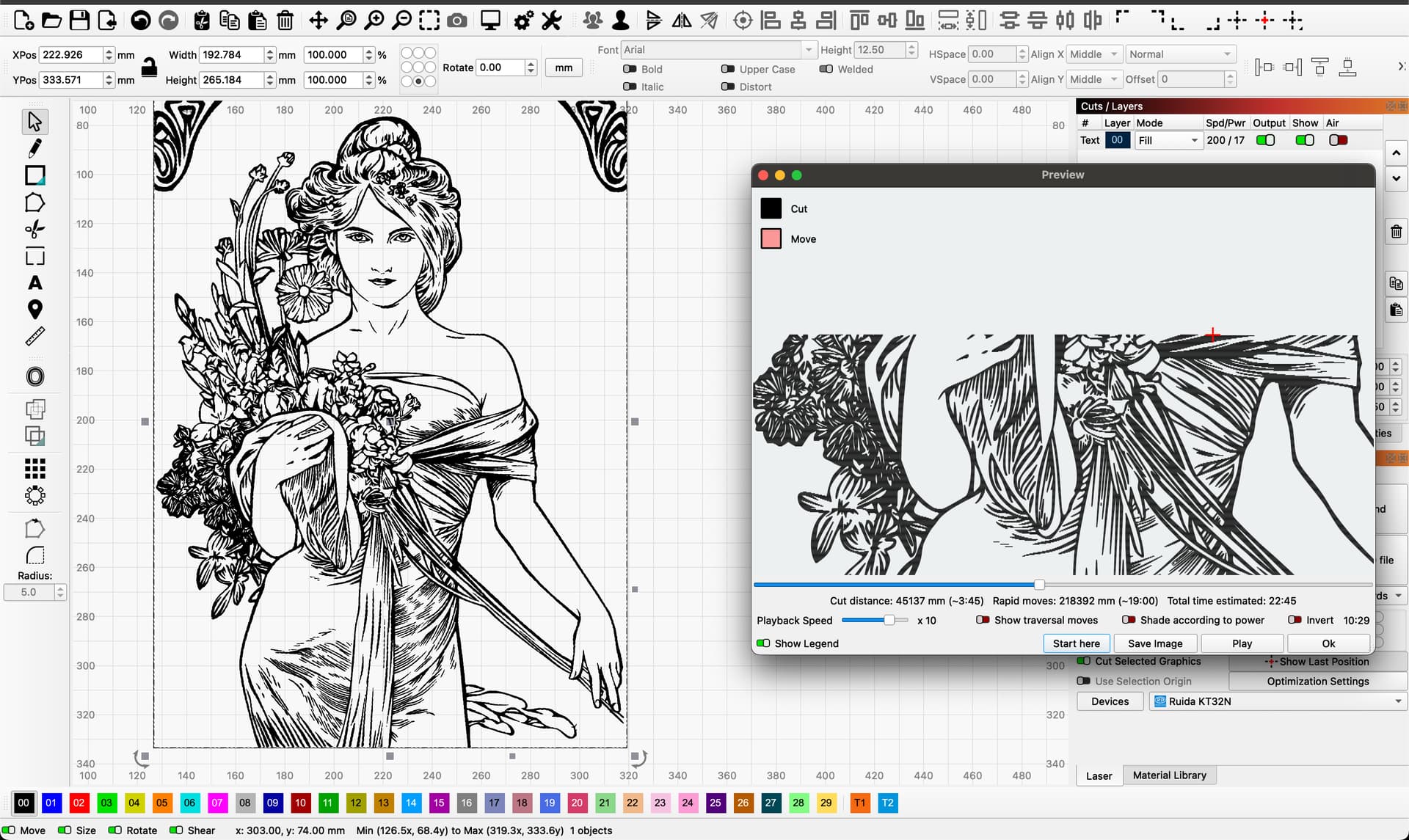Open the Preview monitor icon
The height and width of the screenshot is (840, 1409).
490,20
